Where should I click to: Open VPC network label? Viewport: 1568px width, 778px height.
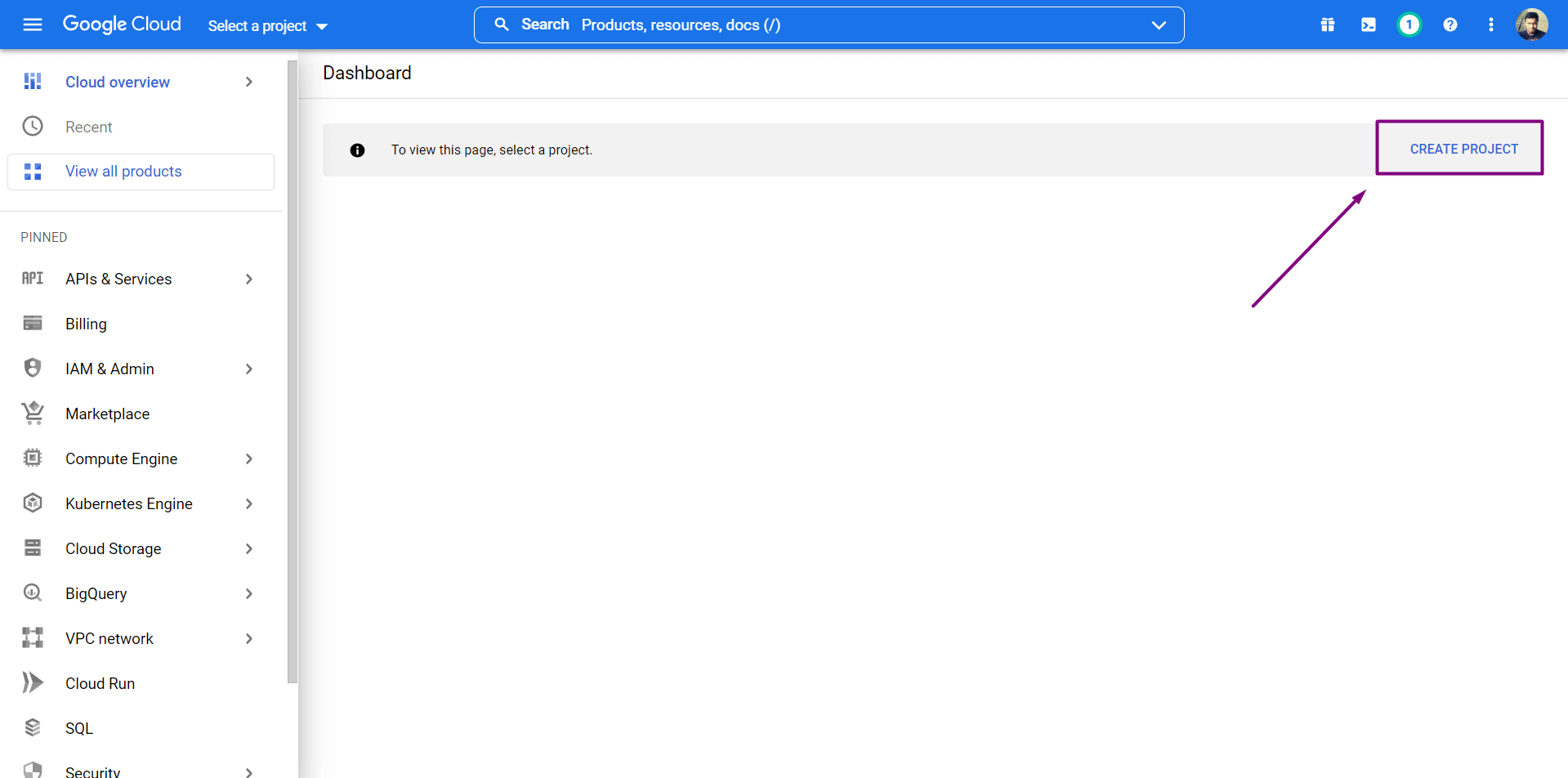click(109, 638)
